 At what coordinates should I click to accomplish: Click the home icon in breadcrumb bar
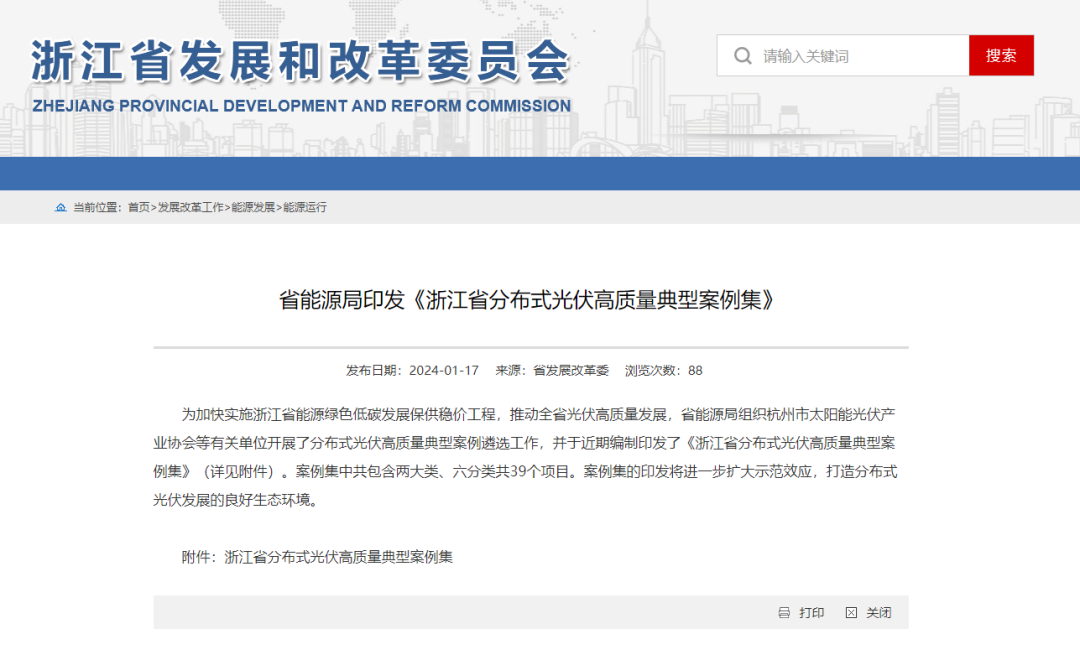click(x=61, y=207)
